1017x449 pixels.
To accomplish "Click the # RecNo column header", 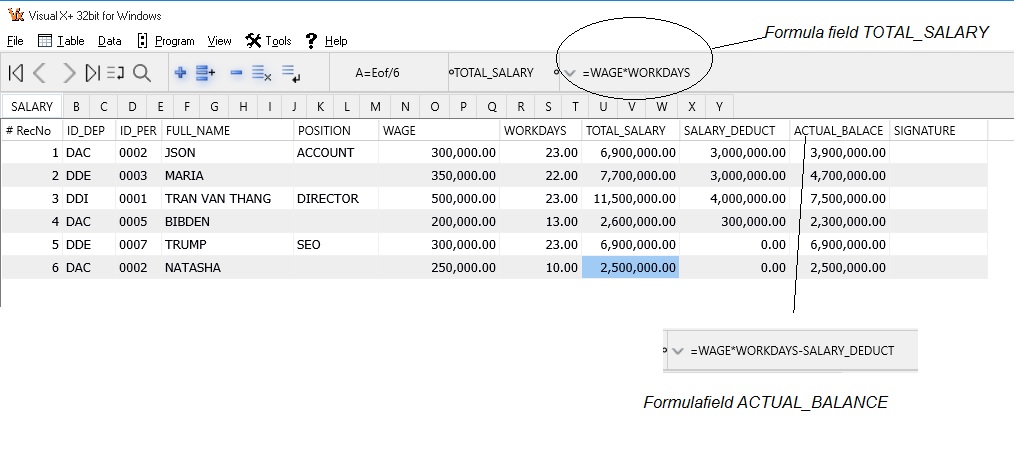I will (x=32, y=130).
